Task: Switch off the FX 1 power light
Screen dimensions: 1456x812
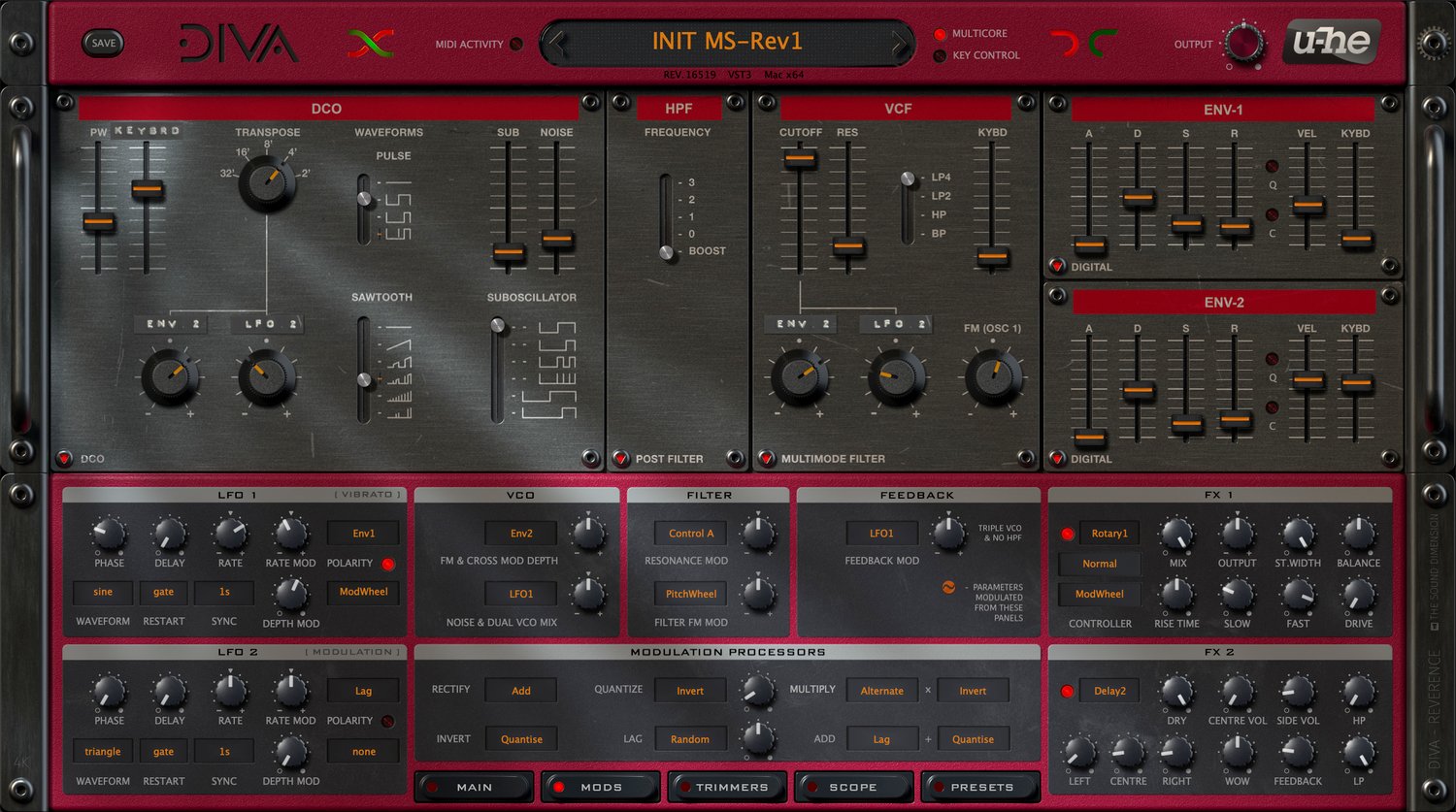Action: point(1067,534)
